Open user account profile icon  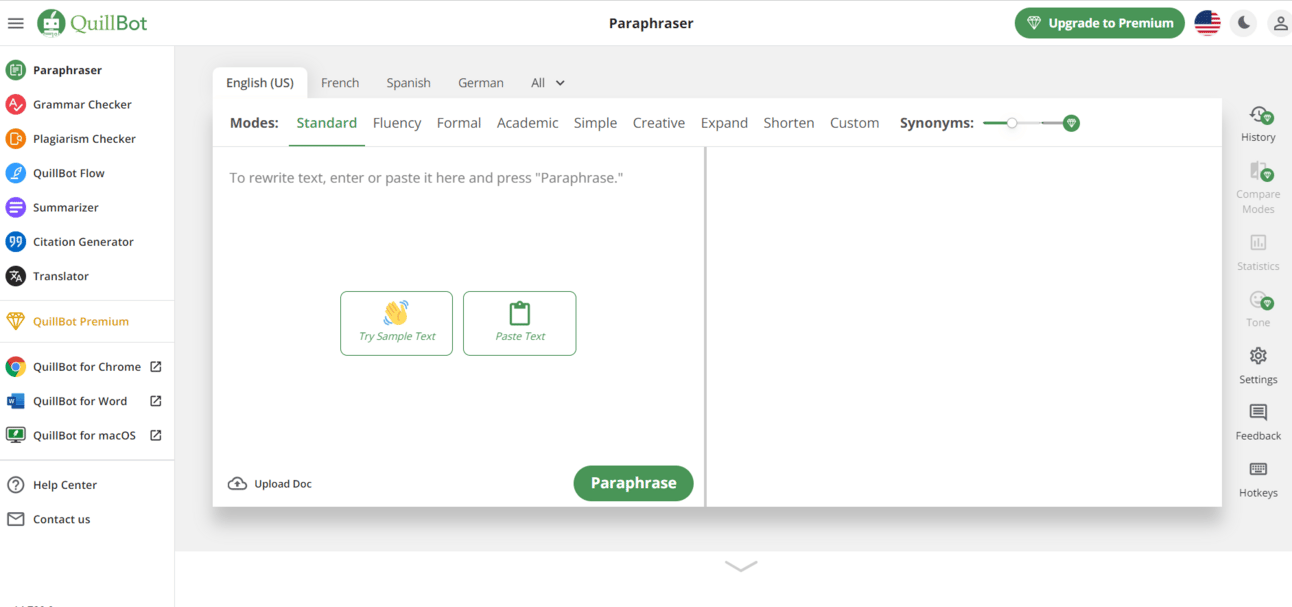pos(1280,23)
